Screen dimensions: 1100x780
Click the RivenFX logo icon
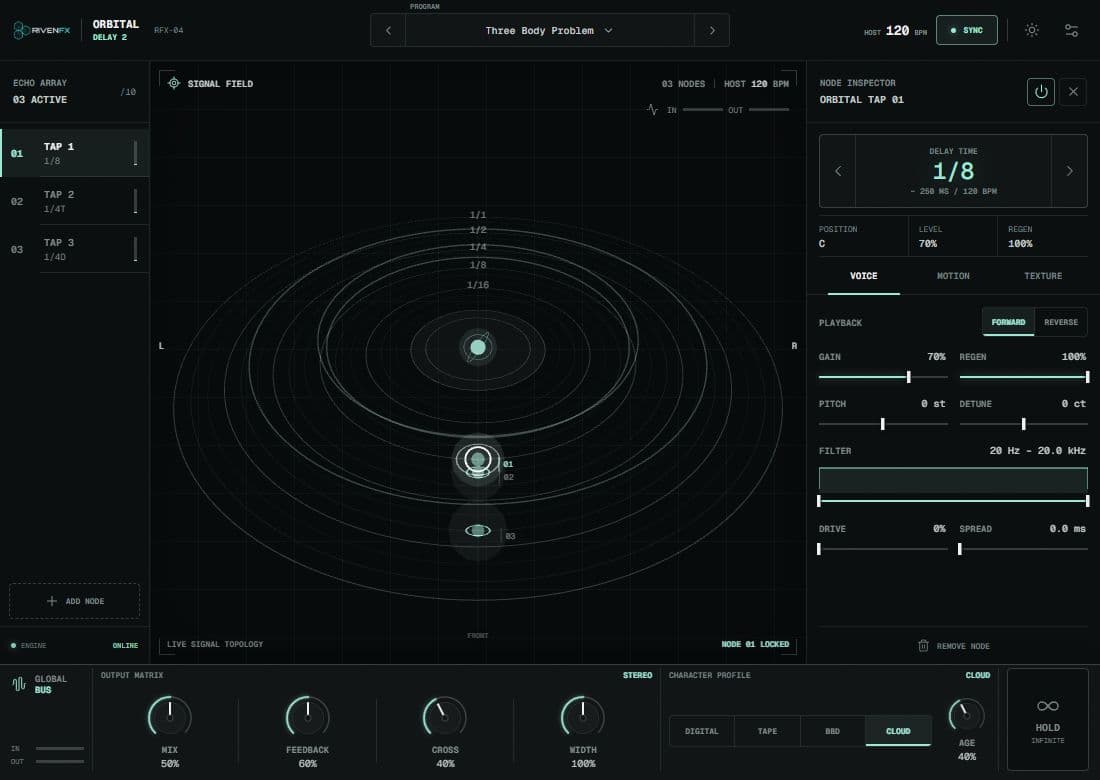pyautogui.click(x=22, y=30)
